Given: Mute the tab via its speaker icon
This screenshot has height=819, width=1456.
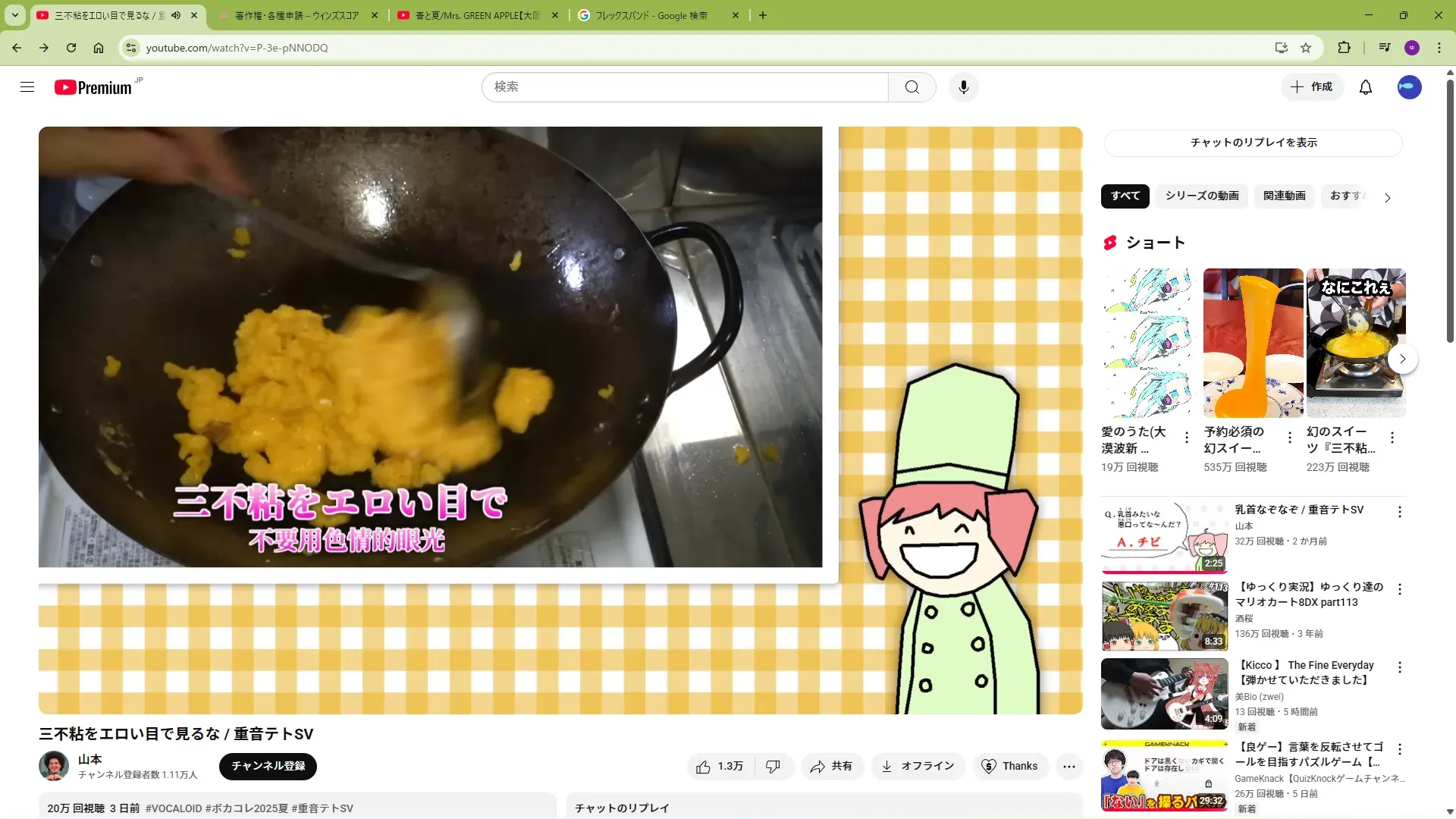Looking at the screenshot, I should point(176,15).
